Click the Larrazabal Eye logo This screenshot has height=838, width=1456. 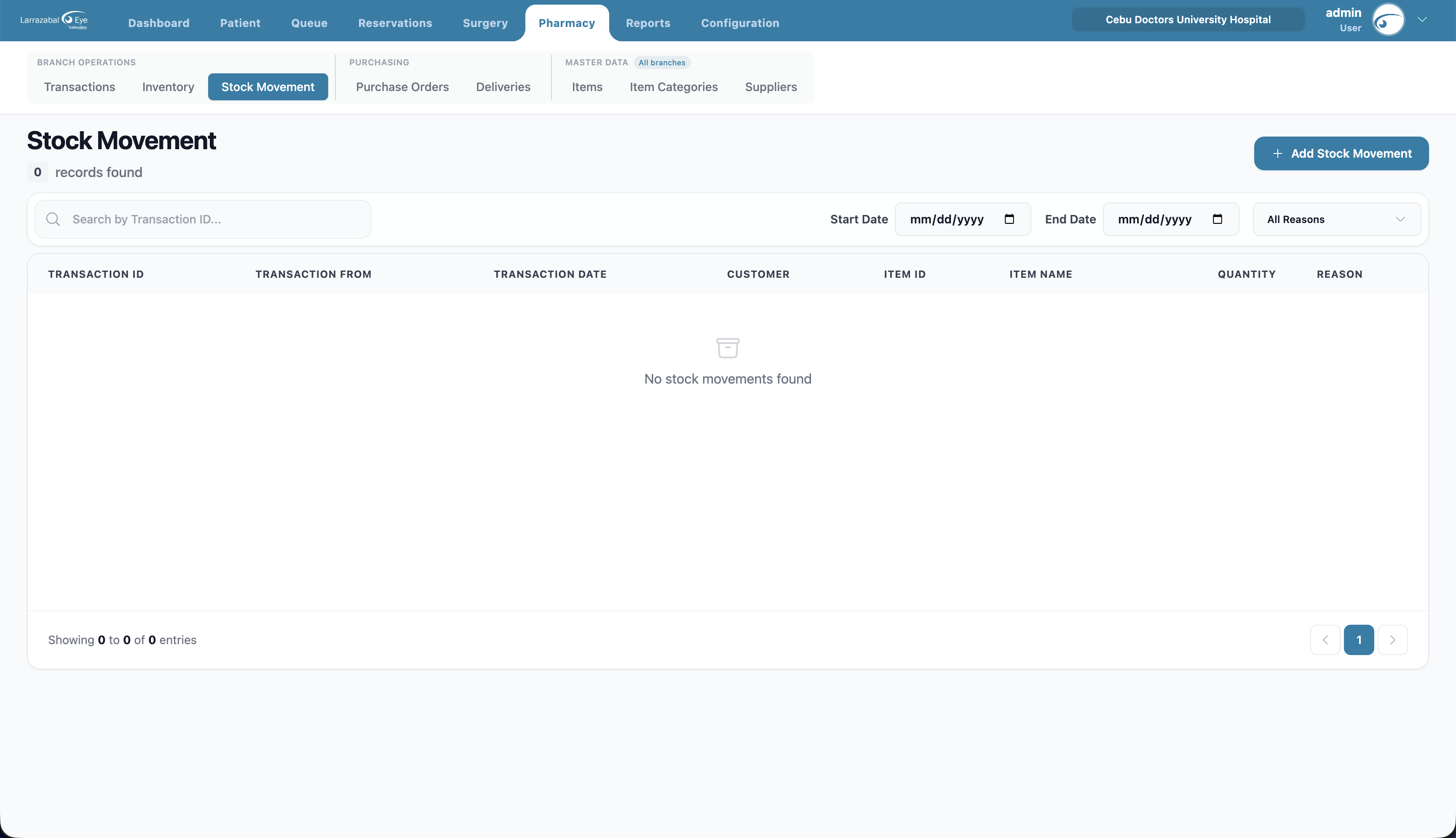pyautogui.click(x=54, y=20)
